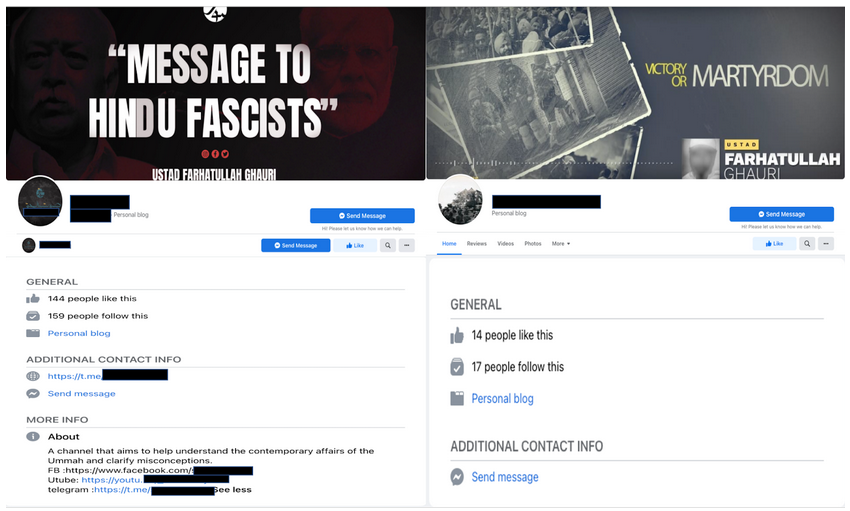850x511 pixels.
Task: Click Send Message button on right page
Action: click(x=781, y=214)
